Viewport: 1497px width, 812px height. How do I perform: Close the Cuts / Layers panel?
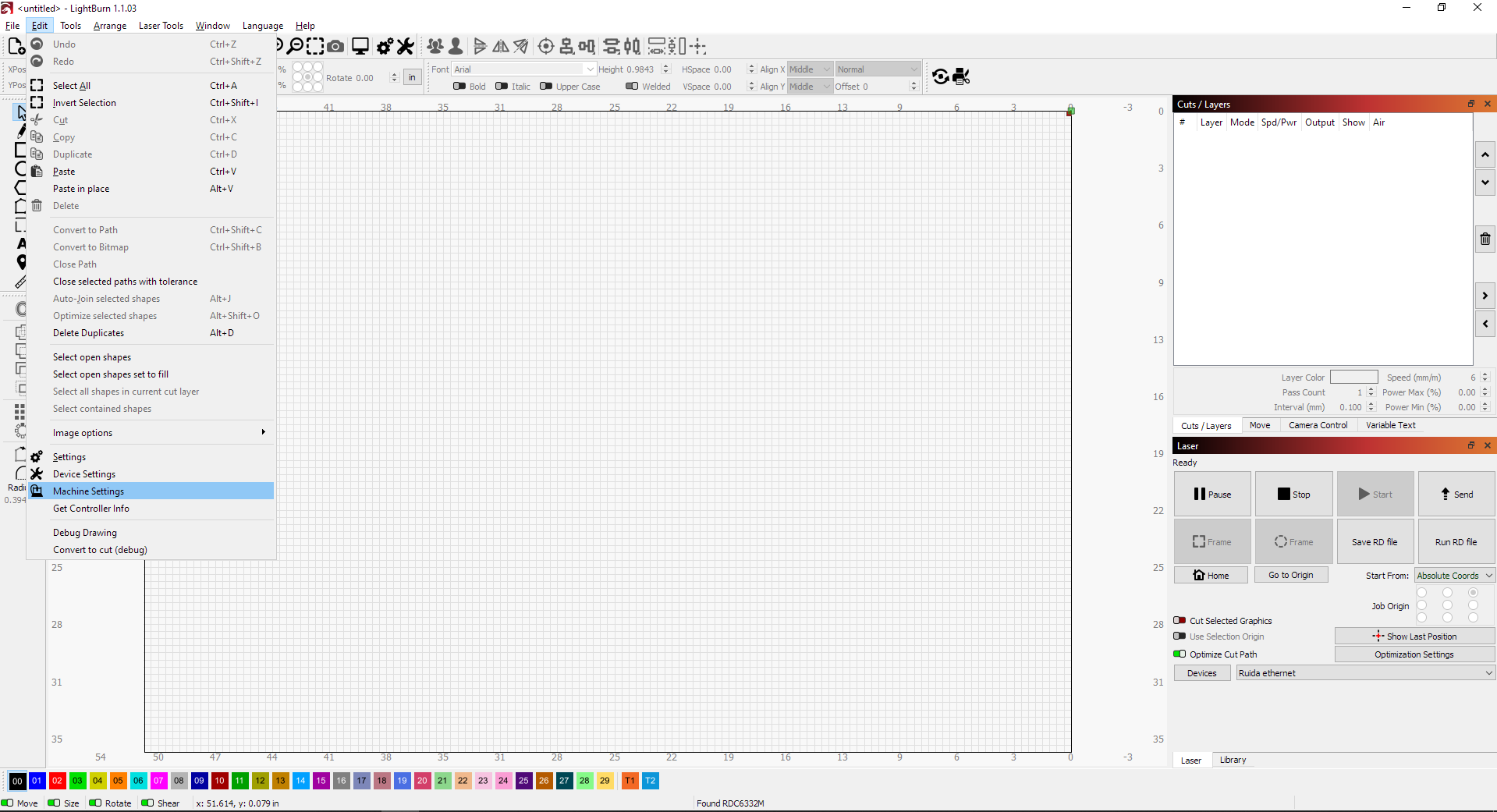1488,104
